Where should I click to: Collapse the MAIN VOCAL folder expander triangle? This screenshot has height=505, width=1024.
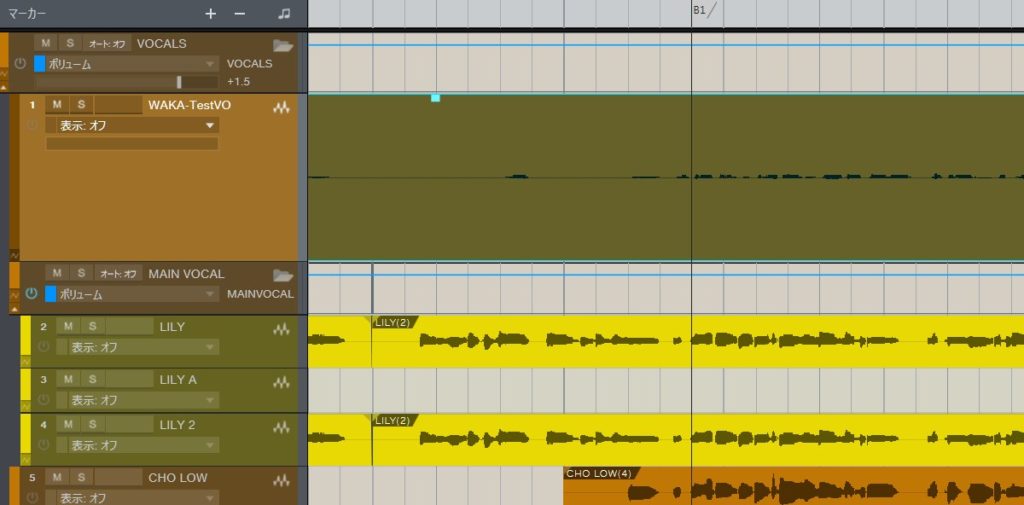tap(14, 309)
